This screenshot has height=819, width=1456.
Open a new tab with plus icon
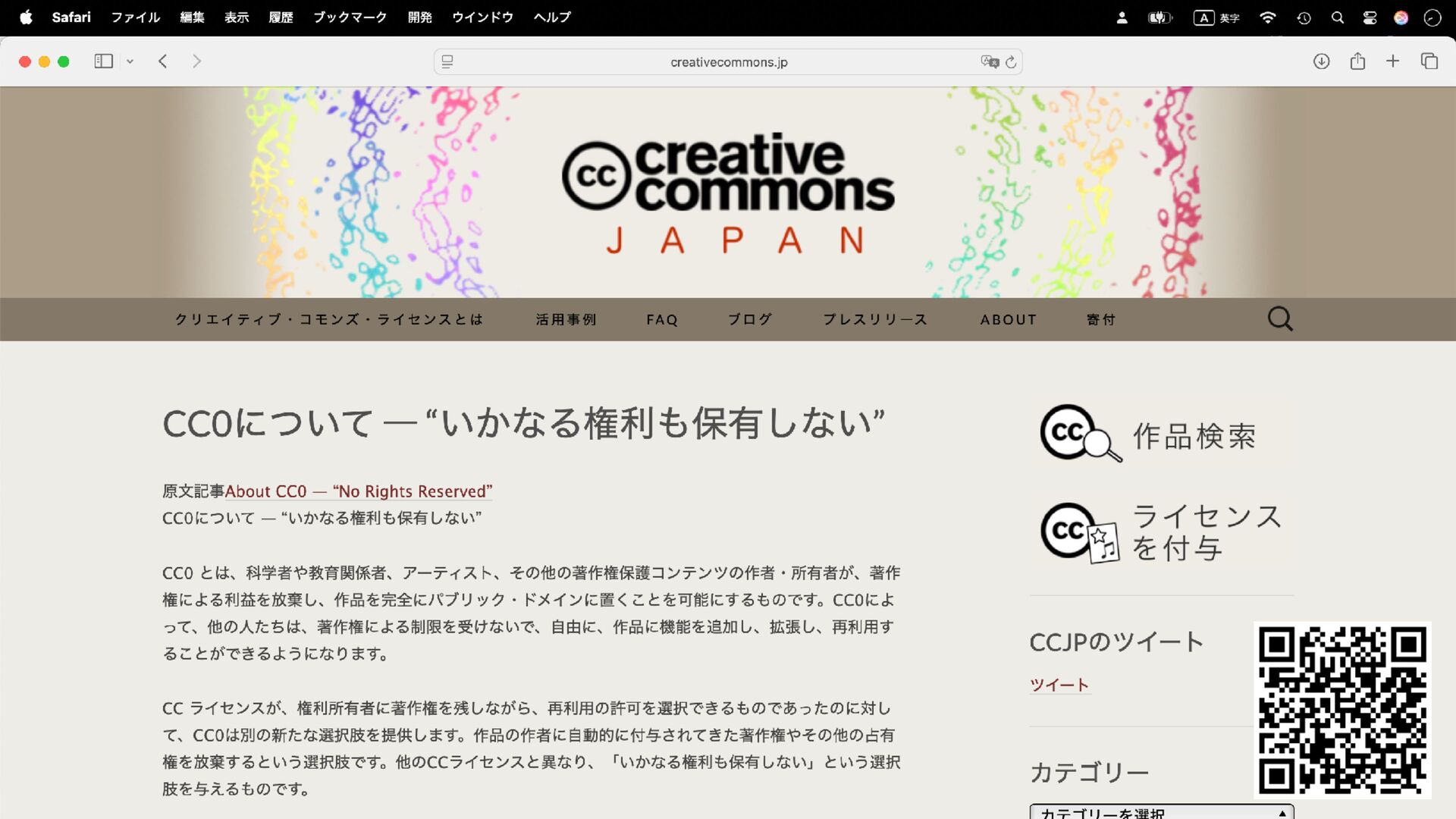tap(1393, 61)
